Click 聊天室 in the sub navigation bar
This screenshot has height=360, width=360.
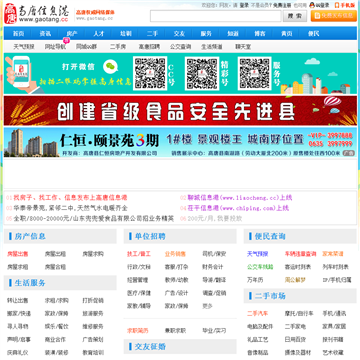(243, 47)
